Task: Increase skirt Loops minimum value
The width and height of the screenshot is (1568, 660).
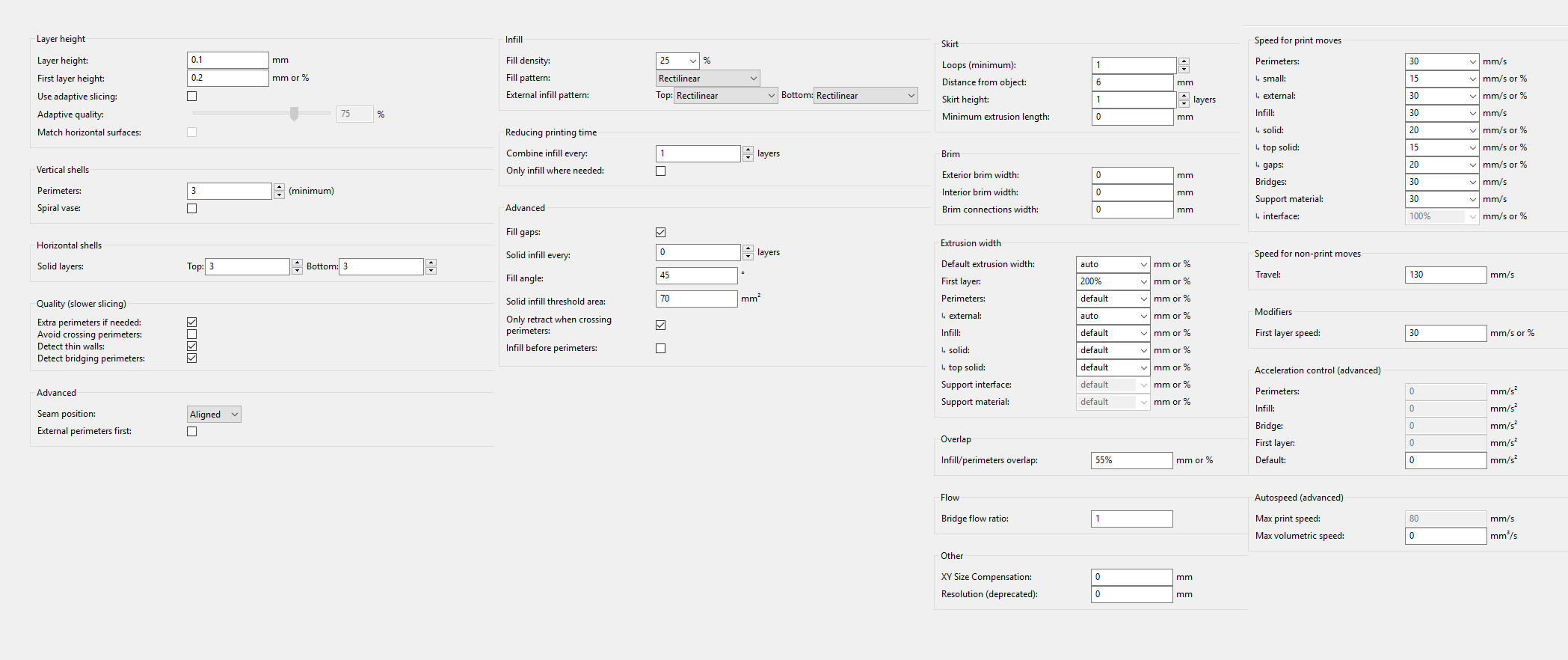Action: (1184, 61)
